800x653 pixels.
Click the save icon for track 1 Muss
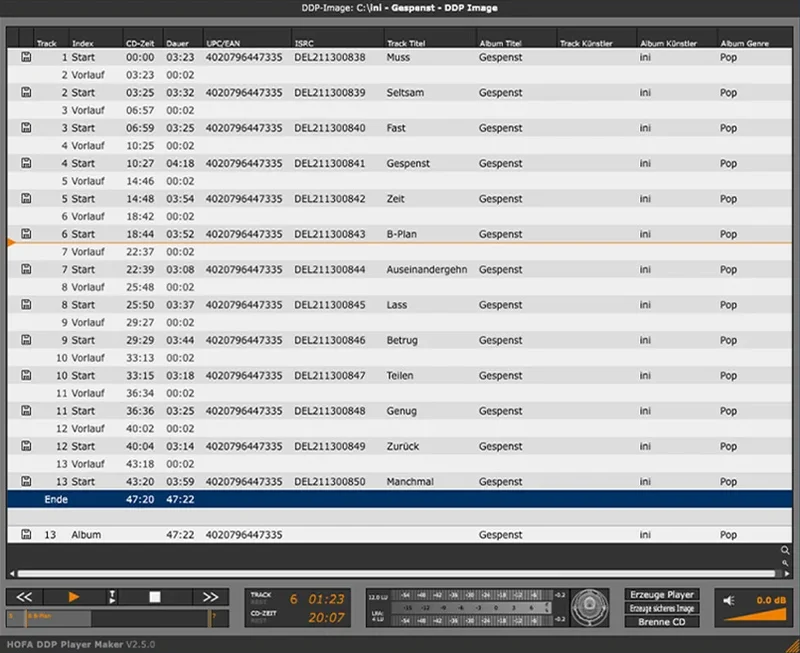tap(26, 57)
